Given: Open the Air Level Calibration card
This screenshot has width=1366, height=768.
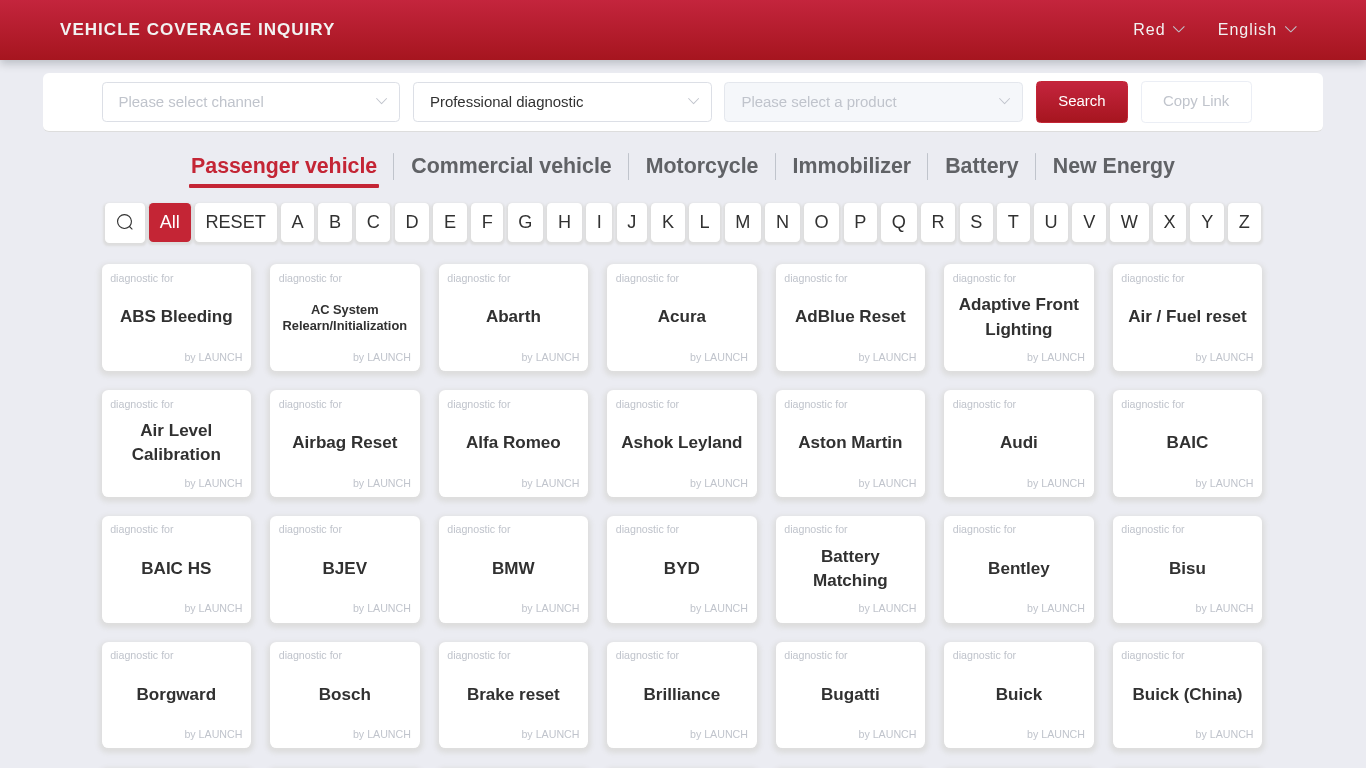Looking at the screenshot, I should coord(176,443).
